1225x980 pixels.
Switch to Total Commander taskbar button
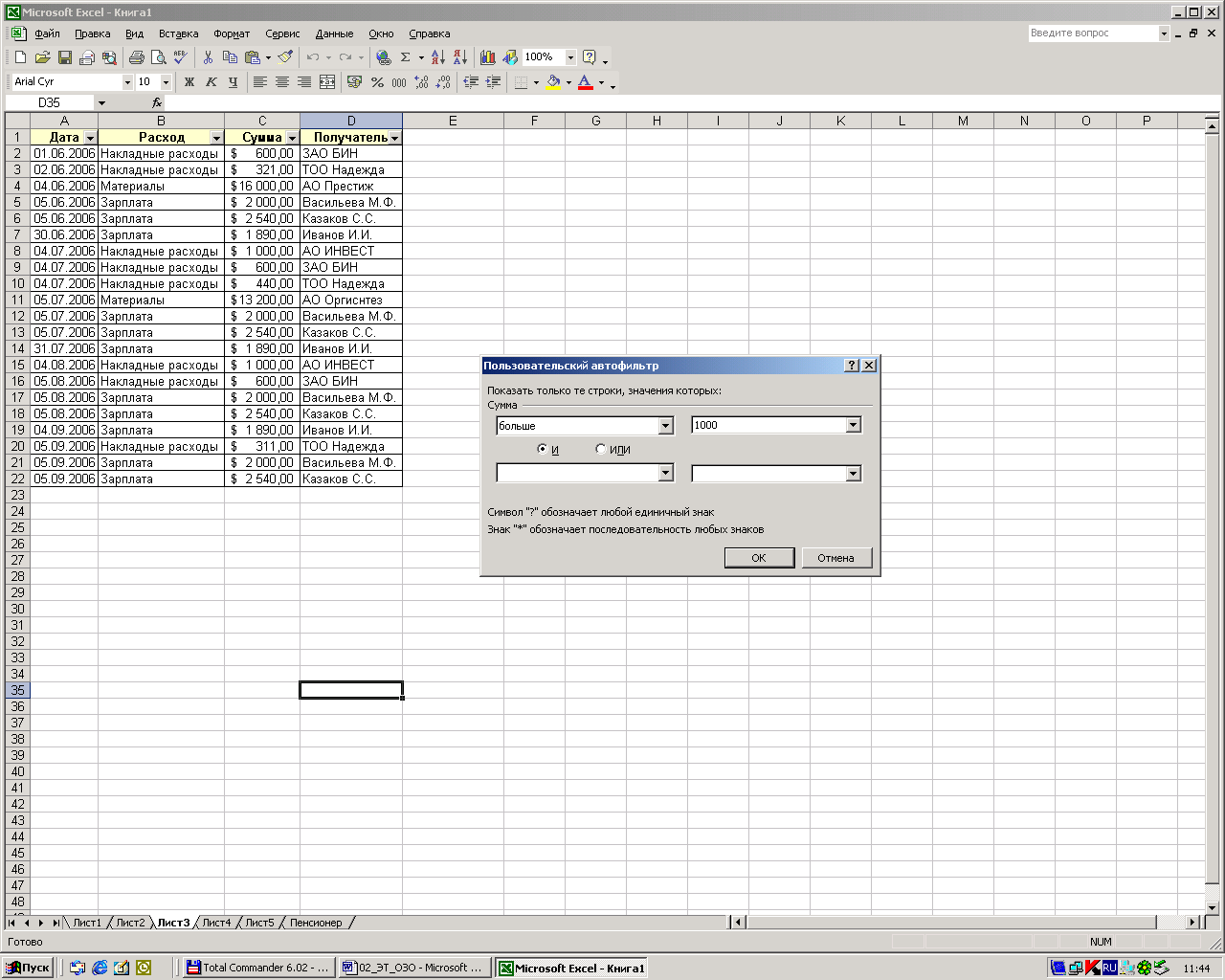pyautogui.click(x=258, y=968)
